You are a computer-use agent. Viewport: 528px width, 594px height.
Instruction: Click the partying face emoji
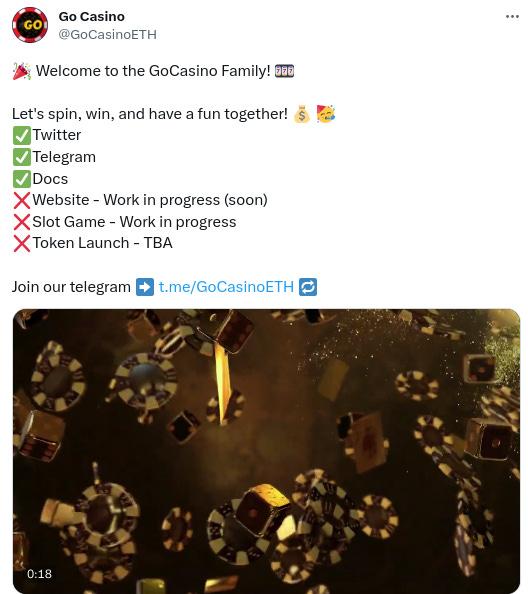point(326,114)
